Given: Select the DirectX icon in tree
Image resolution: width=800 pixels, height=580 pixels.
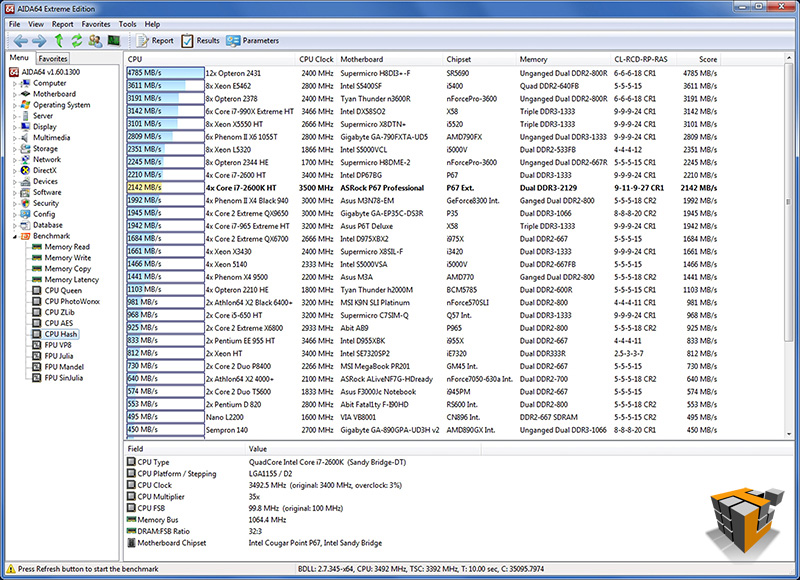Looking at the screenshot, I should [25, 170].
